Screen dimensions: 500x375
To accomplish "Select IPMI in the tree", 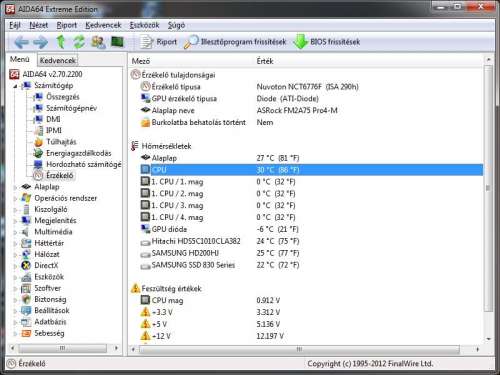I will coord(54,130).
